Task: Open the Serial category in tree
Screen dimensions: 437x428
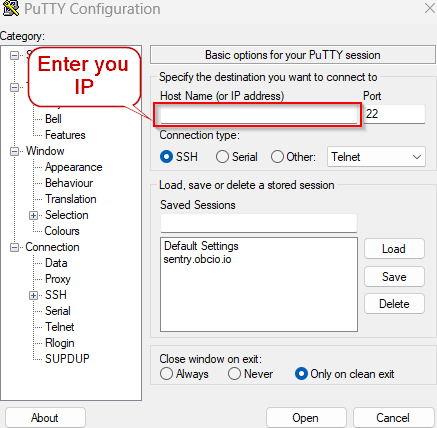Action: click(58, 311)
